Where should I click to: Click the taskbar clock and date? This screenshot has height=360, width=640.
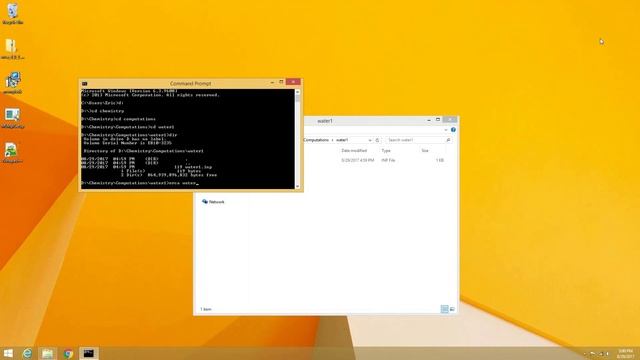point(625,353)
